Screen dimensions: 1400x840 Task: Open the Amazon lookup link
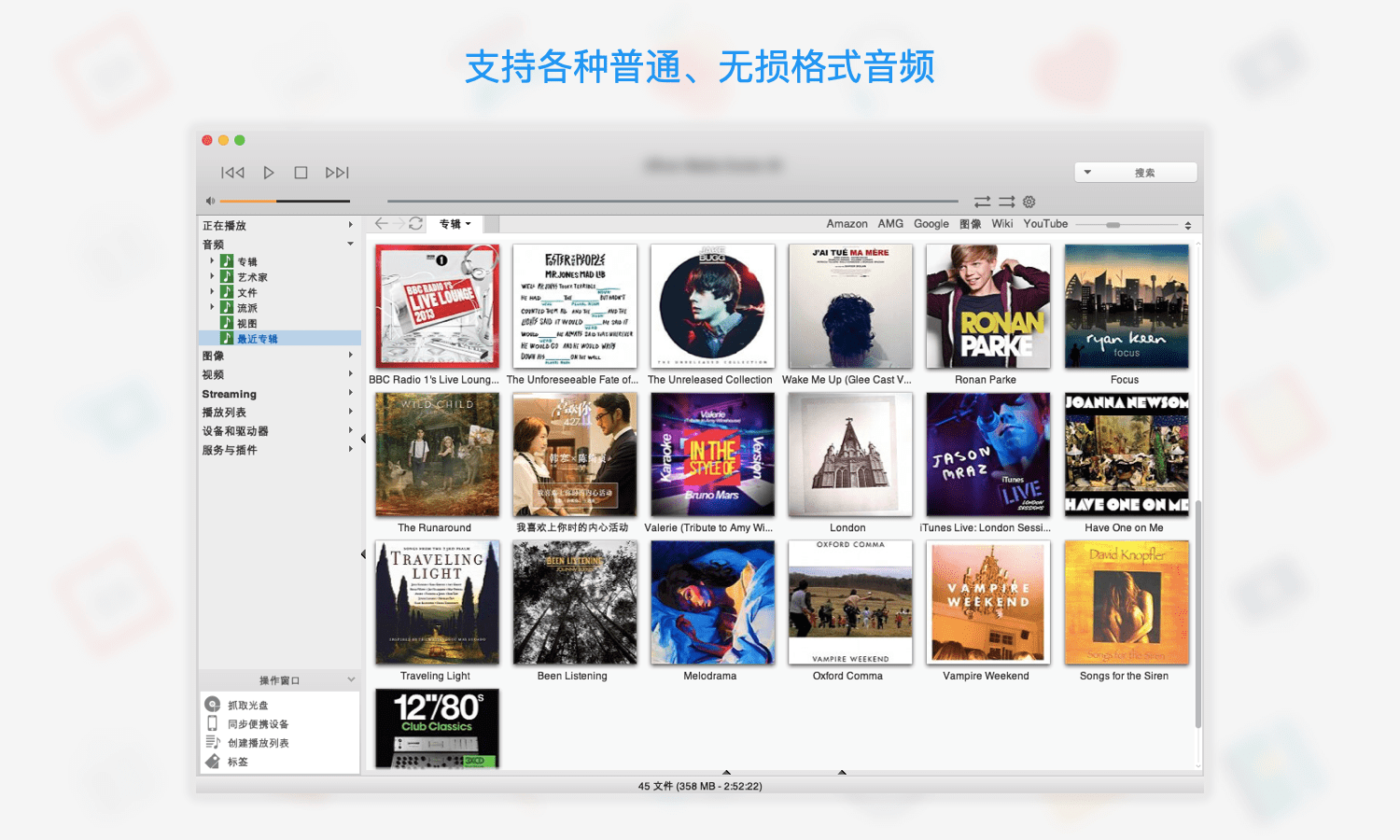(846, 223)
